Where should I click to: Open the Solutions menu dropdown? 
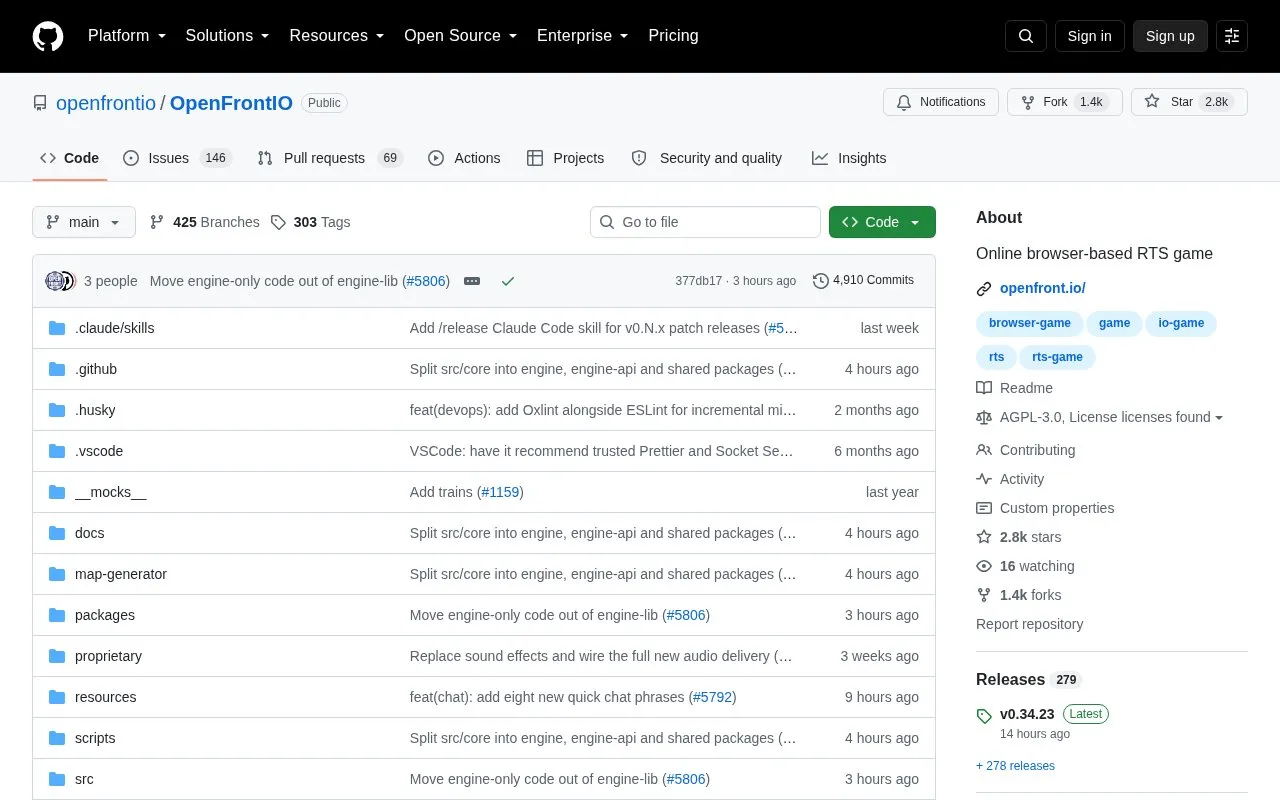coord(227,36)
